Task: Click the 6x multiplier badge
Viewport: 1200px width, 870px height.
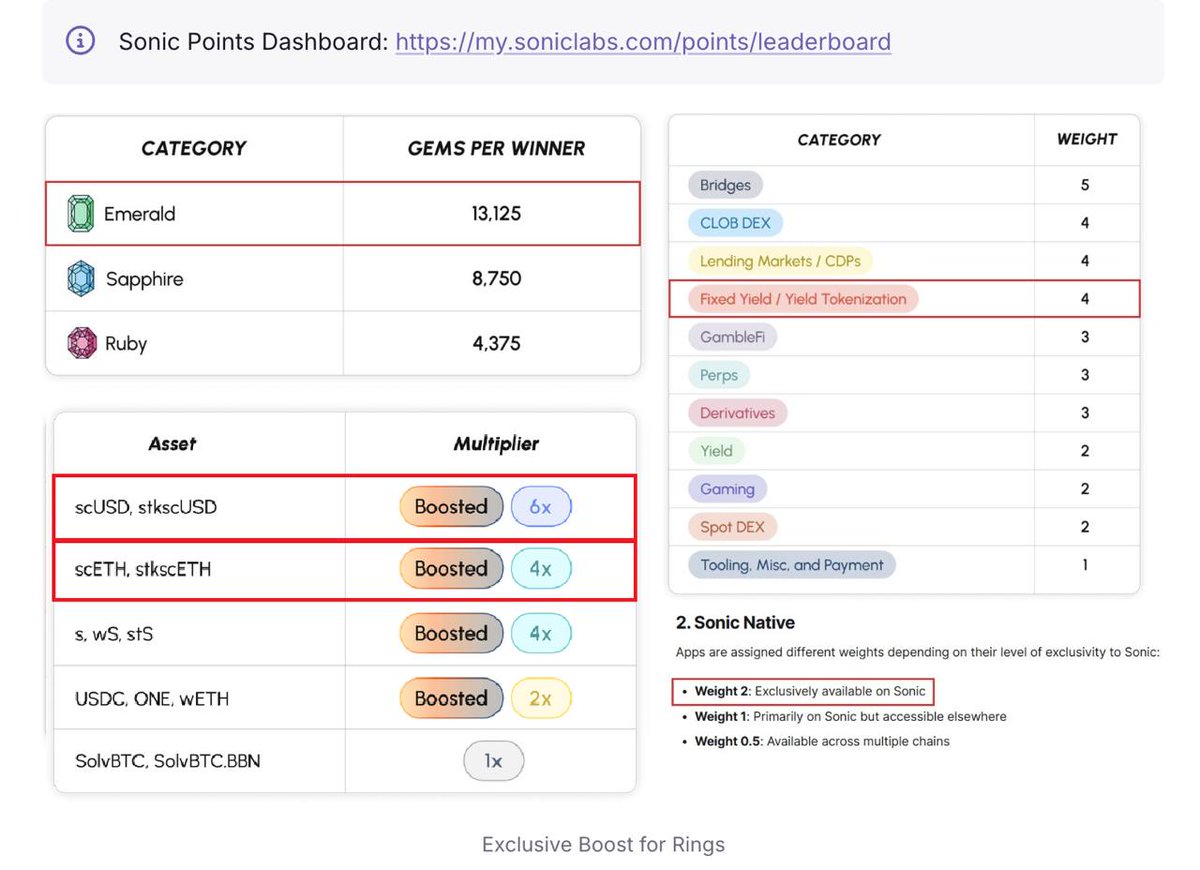Action: (x=541, y=507)
